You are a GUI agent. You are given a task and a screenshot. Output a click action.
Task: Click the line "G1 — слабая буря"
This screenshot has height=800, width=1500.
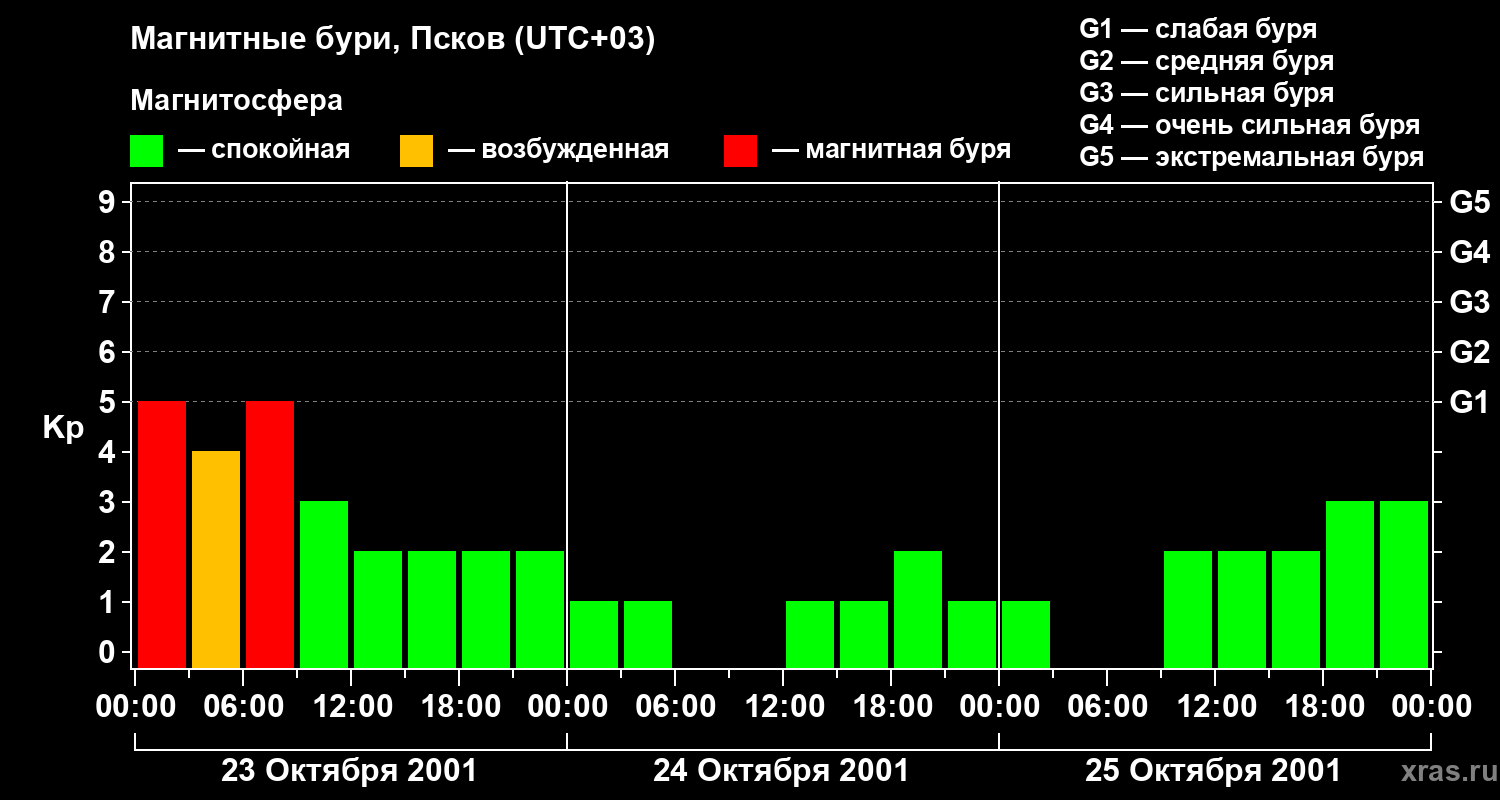(1198, 29)
